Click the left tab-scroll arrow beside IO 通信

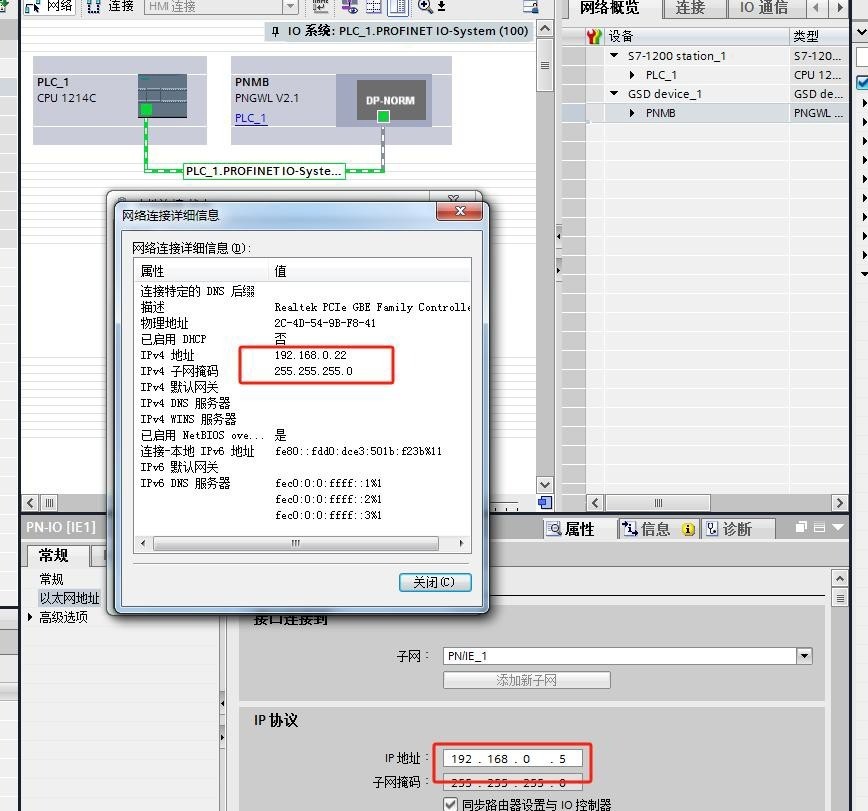tap(815, 8)
